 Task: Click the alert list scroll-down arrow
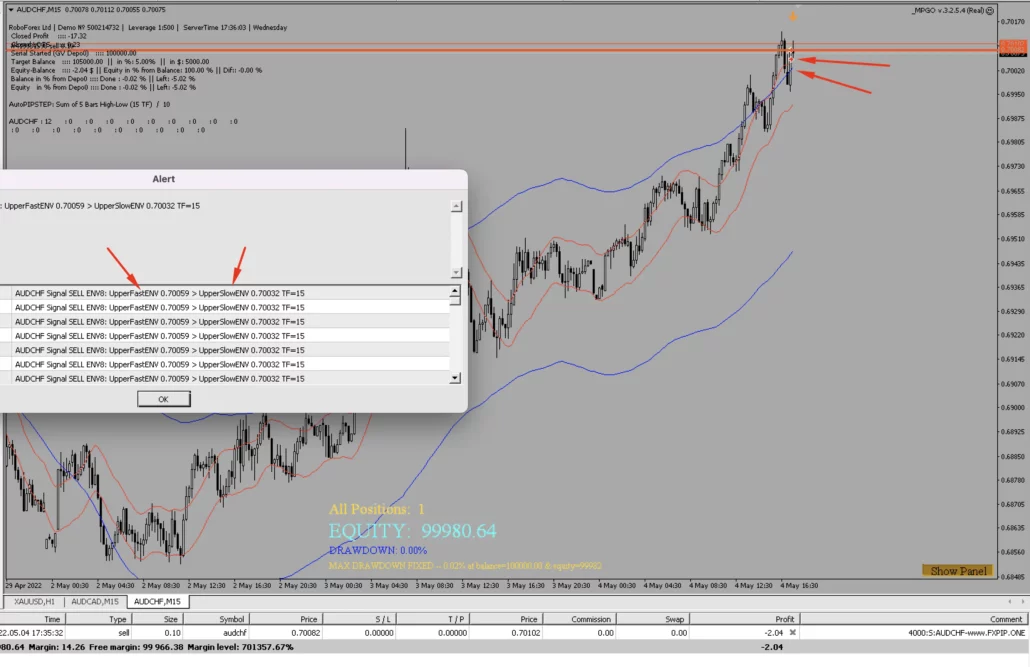coord(455,378)
